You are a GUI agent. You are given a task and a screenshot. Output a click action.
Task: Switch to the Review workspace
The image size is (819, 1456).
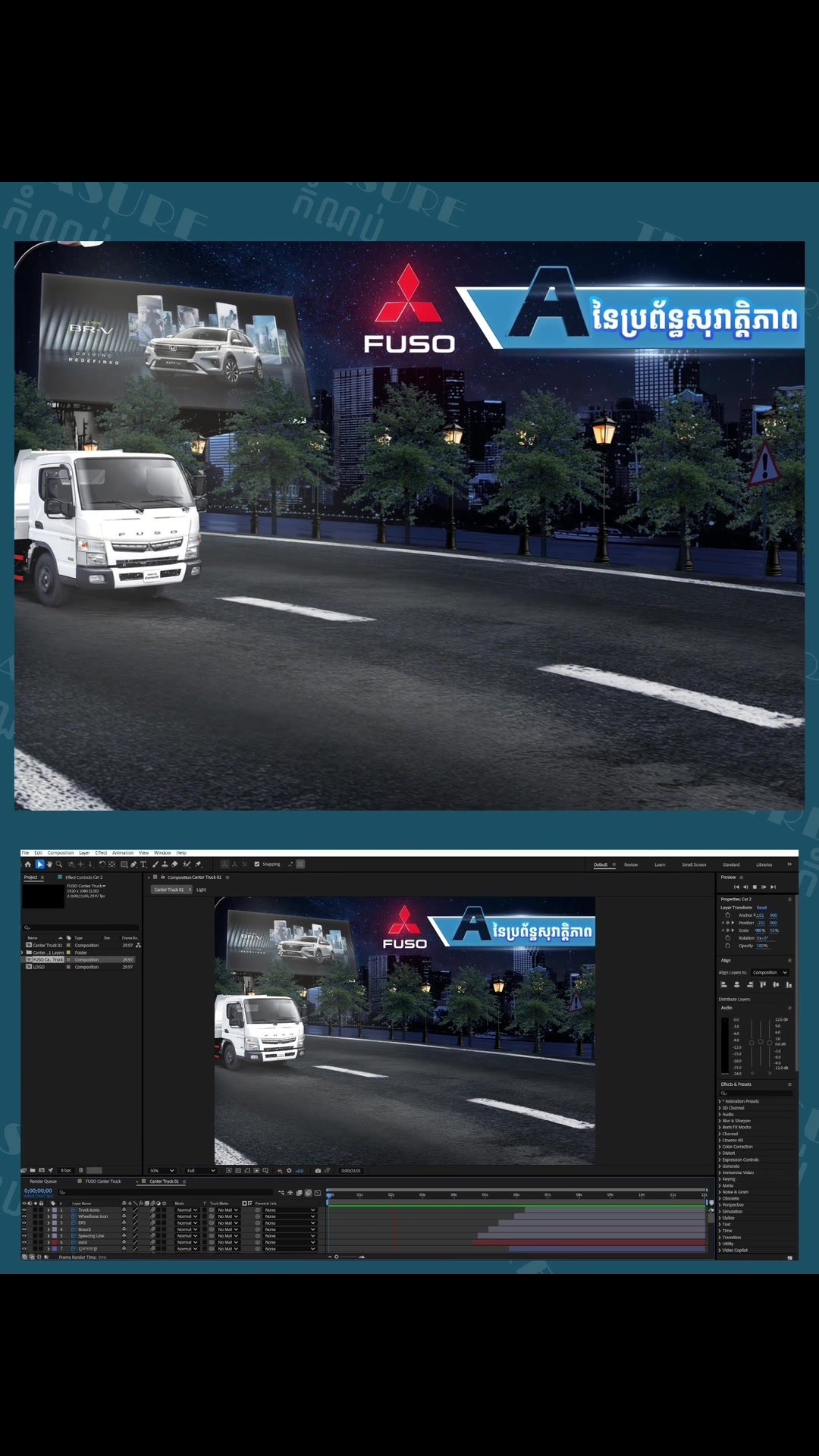pos(631,864)
